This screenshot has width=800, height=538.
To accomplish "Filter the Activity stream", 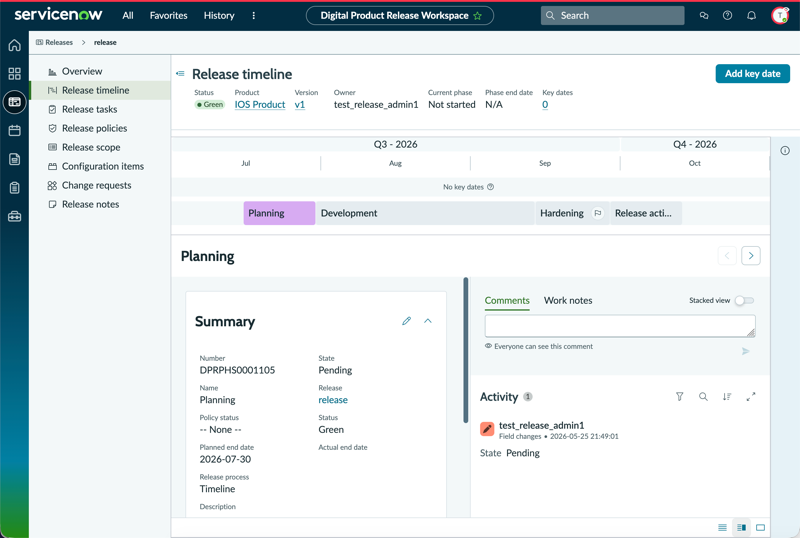I will 680,397.
